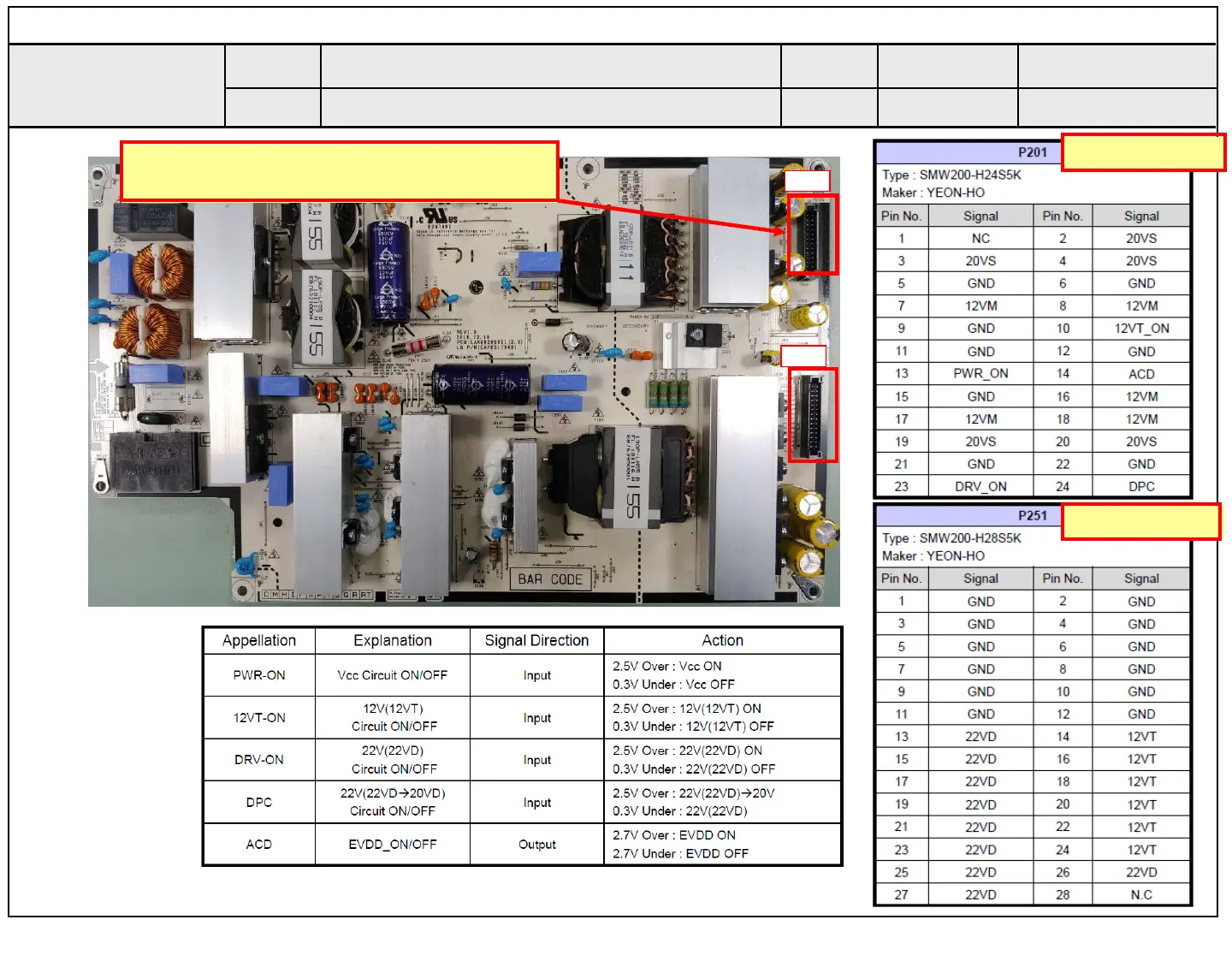Select the text 'Type : SMW200-H24S5K'
The height and width of the screenshot is (973, 1232).
coord(951,175)
